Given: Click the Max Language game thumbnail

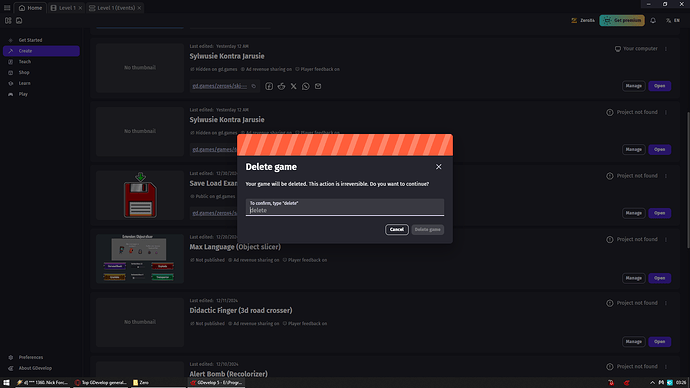Looking at the screenshot, I should click(140, 259).
